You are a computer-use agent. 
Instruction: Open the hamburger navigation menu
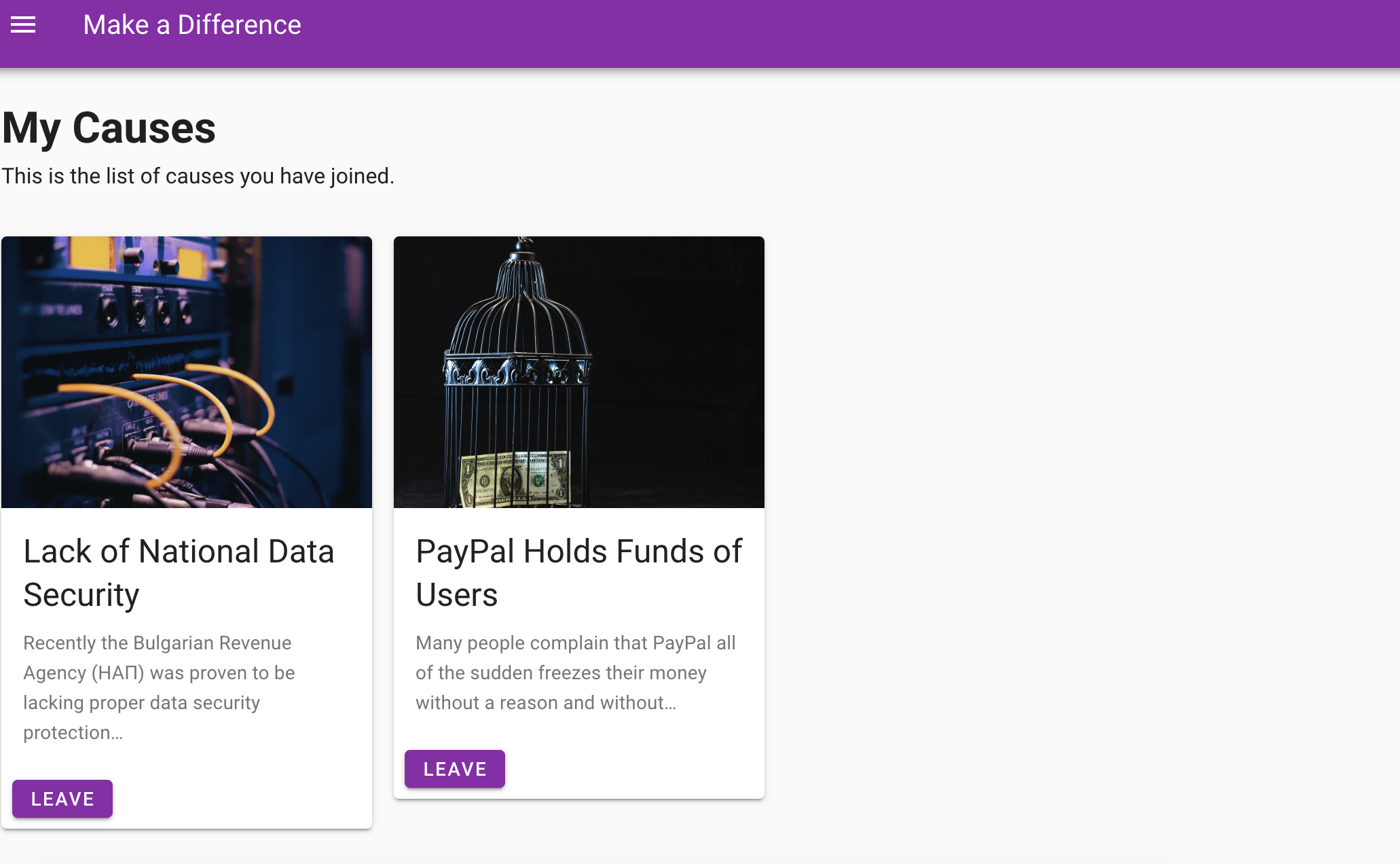tap(23, 25)
